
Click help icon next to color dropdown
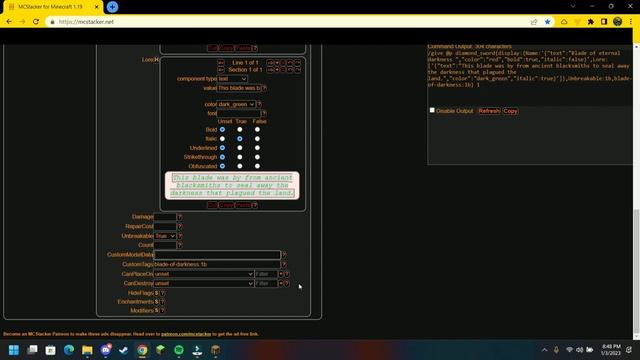(x=259, y=104)
